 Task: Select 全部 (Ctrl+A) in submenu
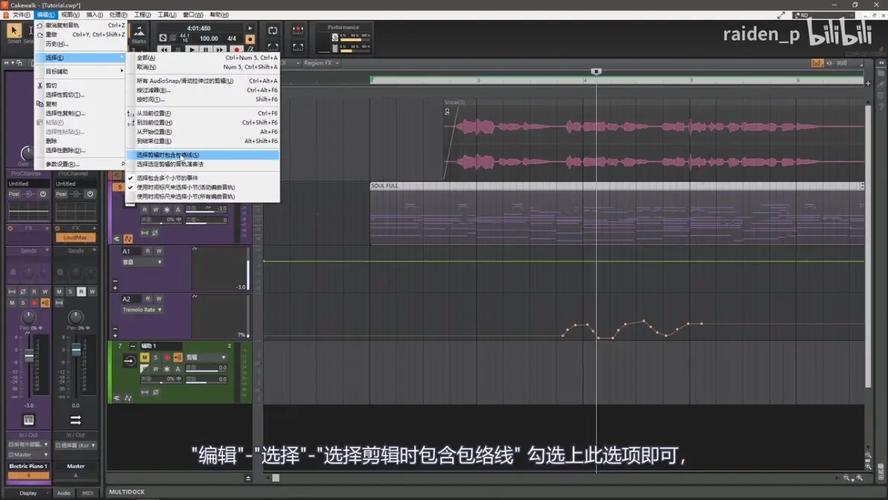(x=203, y=58)
